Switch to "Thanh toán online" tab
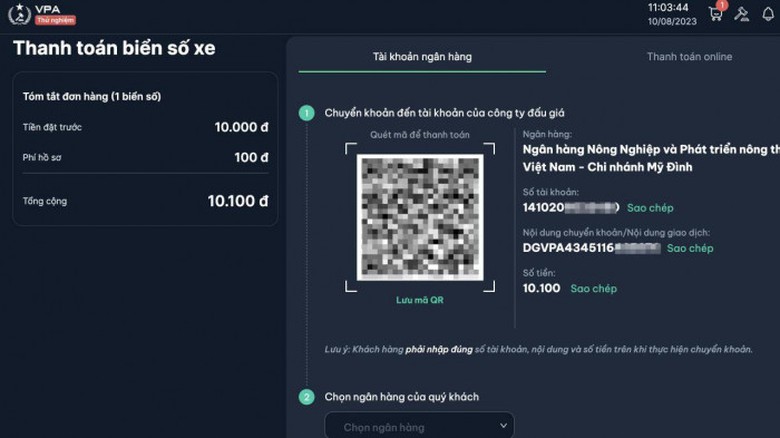 pyautogui.click(x=689, y=57)
